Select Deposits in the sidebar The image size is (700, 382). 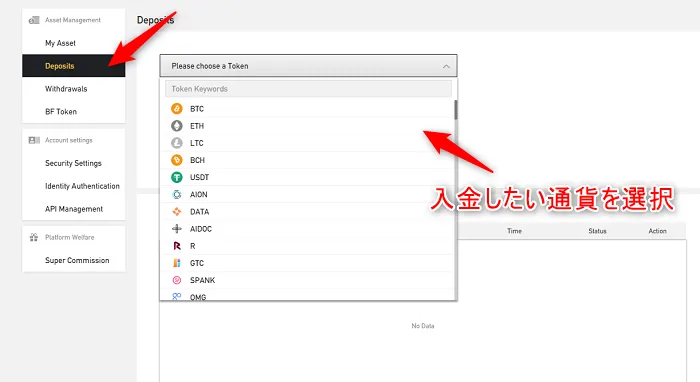pyautogui.click(x=74, y=66)
